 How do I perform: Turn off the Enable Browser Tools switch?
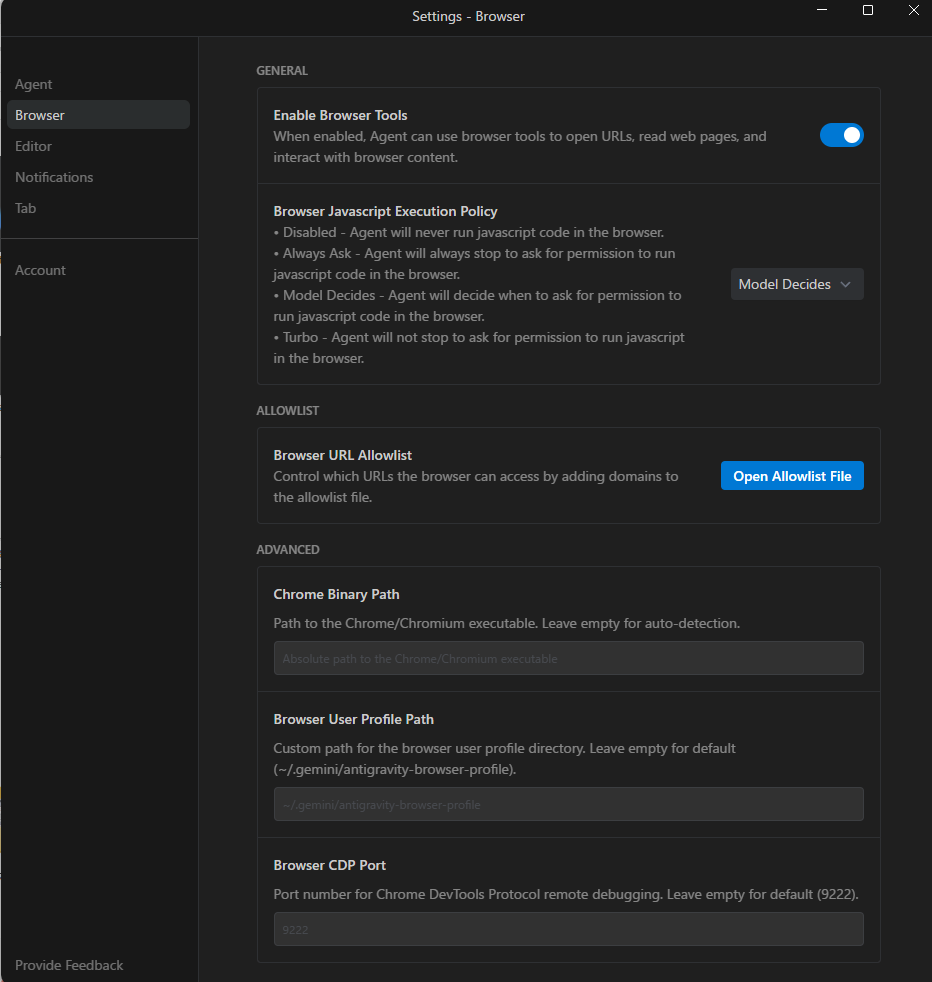coord(841,135)
